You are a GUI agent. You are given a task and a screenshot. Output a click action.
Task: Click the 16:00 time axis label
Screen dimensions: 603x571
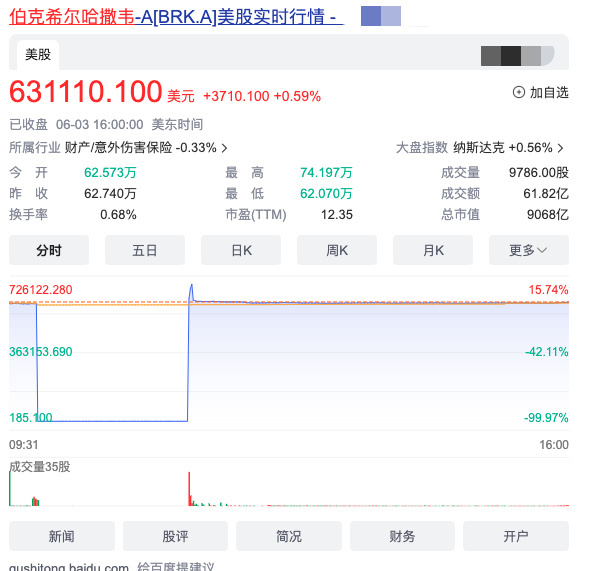[554, 445]
